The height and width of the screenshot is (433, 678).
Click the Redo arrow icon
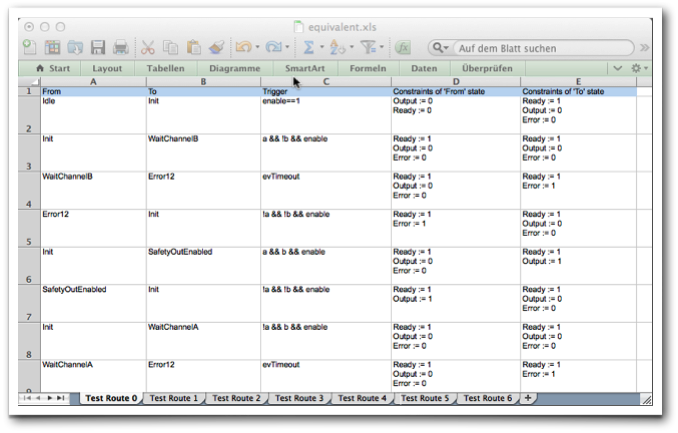click(273, 47)
